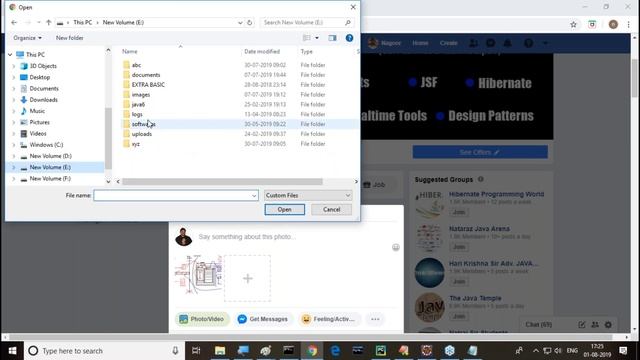The height and width of the screenshot is (360, 640).
Task: Open Hibernate Programming World group link
Action: (496, 194)
